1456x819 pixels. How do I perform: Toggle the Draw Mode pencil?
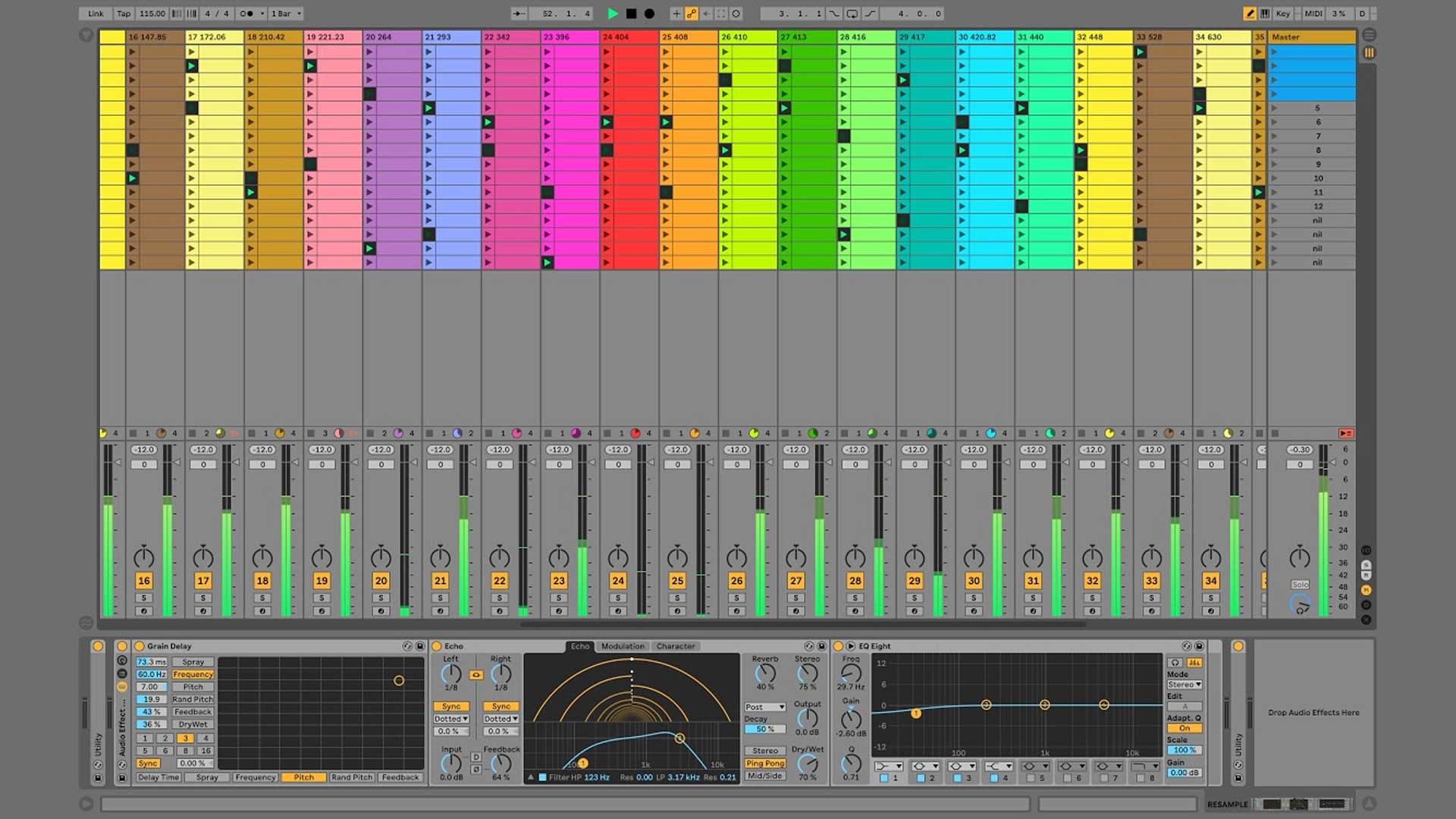(x=1250, y=14)
